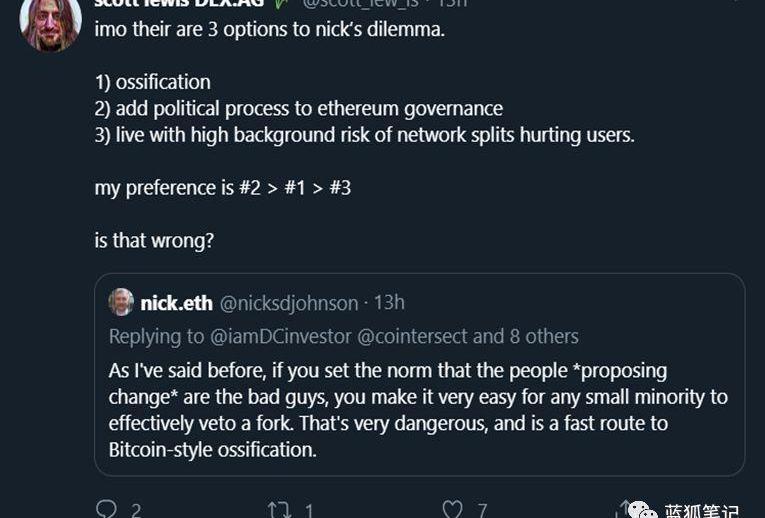This screenshot has width=765, height=518.
Task: Open the @nicksdjohnson handle
Action: click(288, 303)
